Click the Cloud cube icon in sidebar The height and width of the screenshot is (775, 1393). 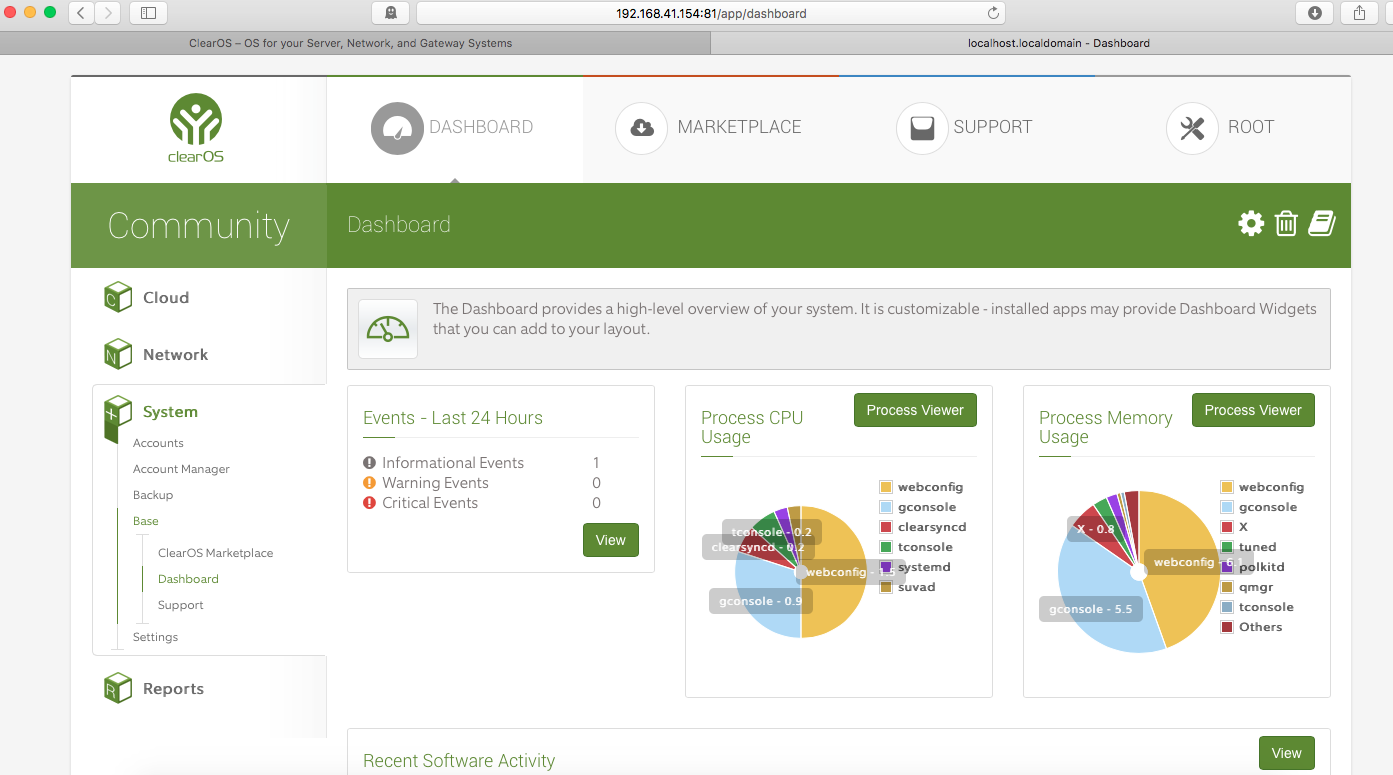[118, 297]
